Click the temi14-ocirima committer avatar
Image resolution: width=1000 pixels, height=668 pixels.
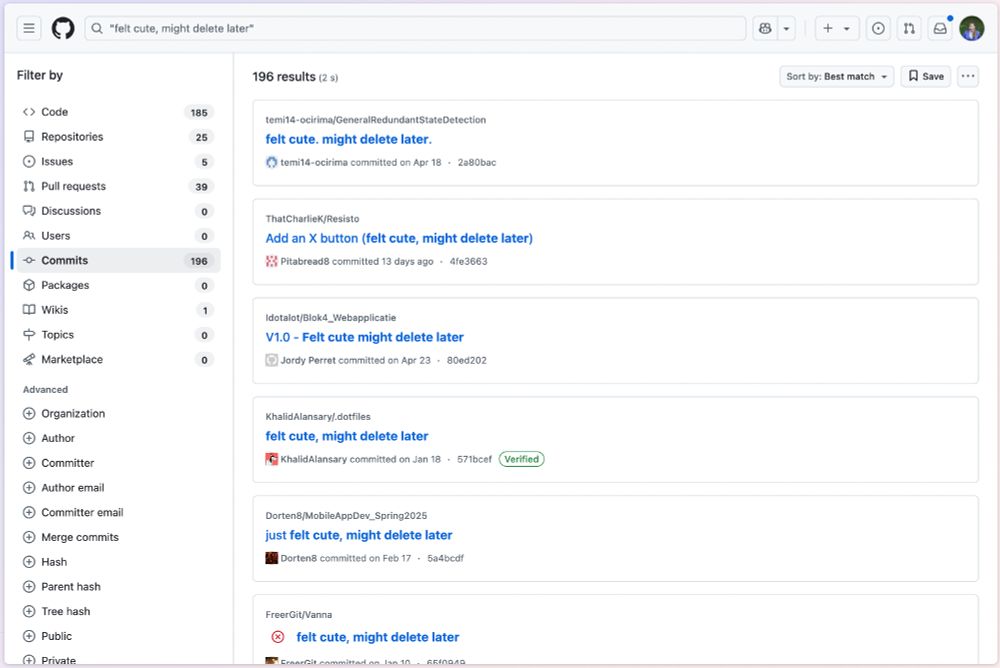pos(272,162)
